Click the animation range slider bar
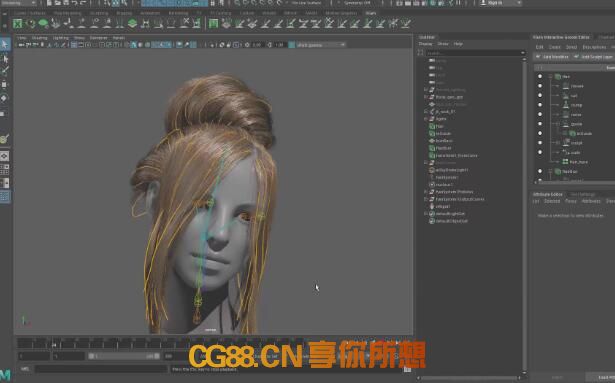Viewport: 615px width, 383px height. [124, 356]
